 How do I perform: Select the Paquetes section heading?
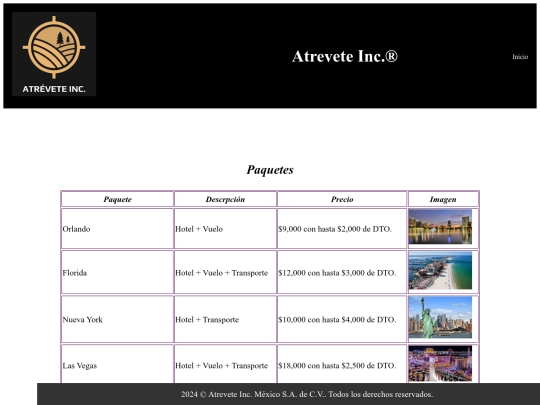tap(270, 169)
